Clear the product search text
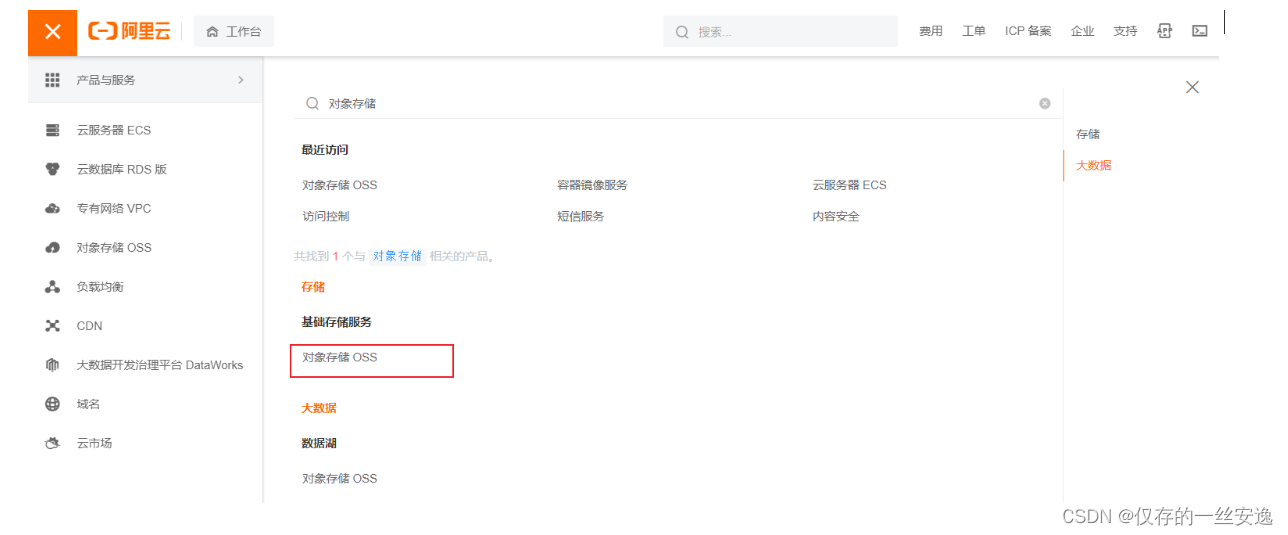 [1045, 103]
